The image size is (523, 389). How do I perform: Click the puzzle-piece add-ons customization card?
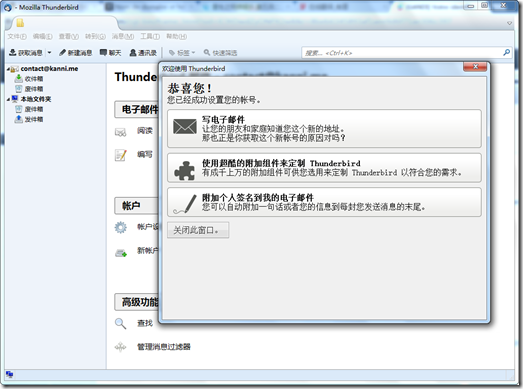point(324,168)
